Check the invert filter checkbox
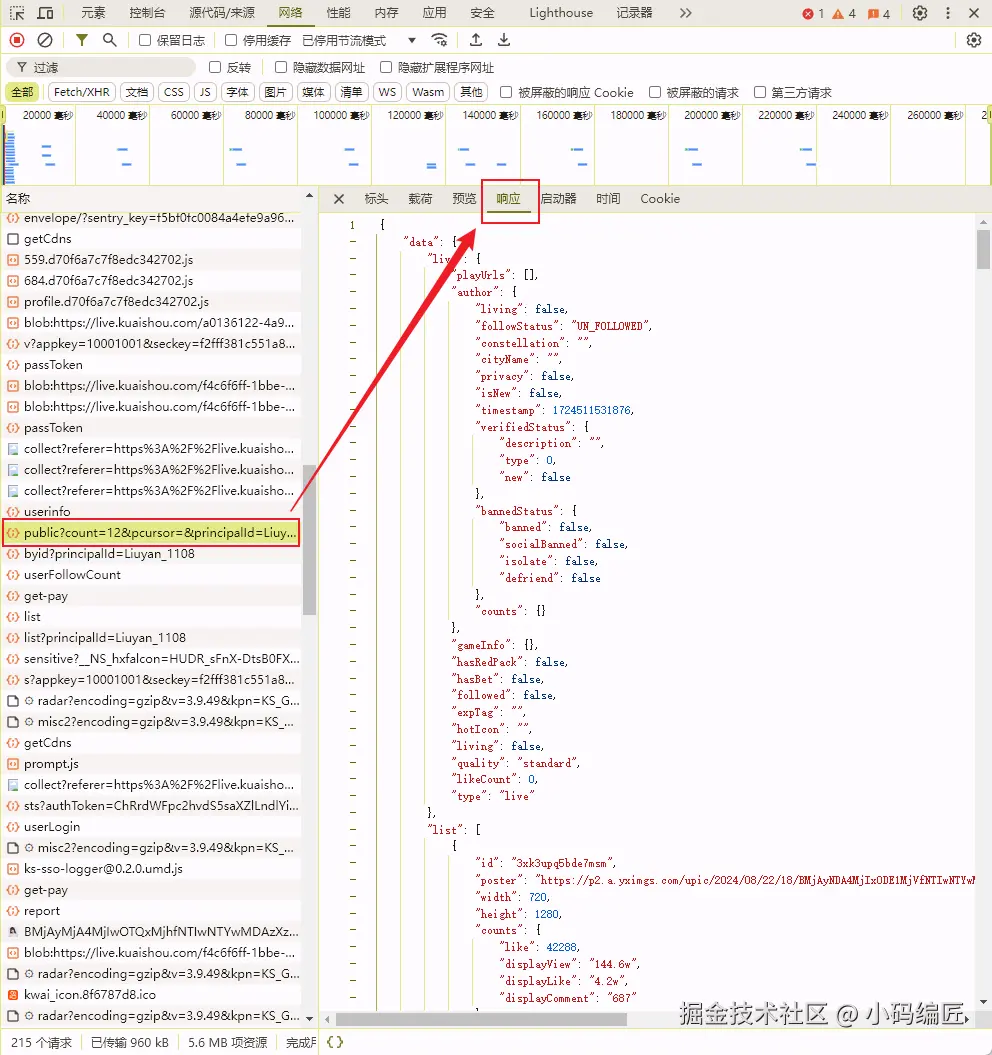The image size is (992, 1055). (215, 67)
